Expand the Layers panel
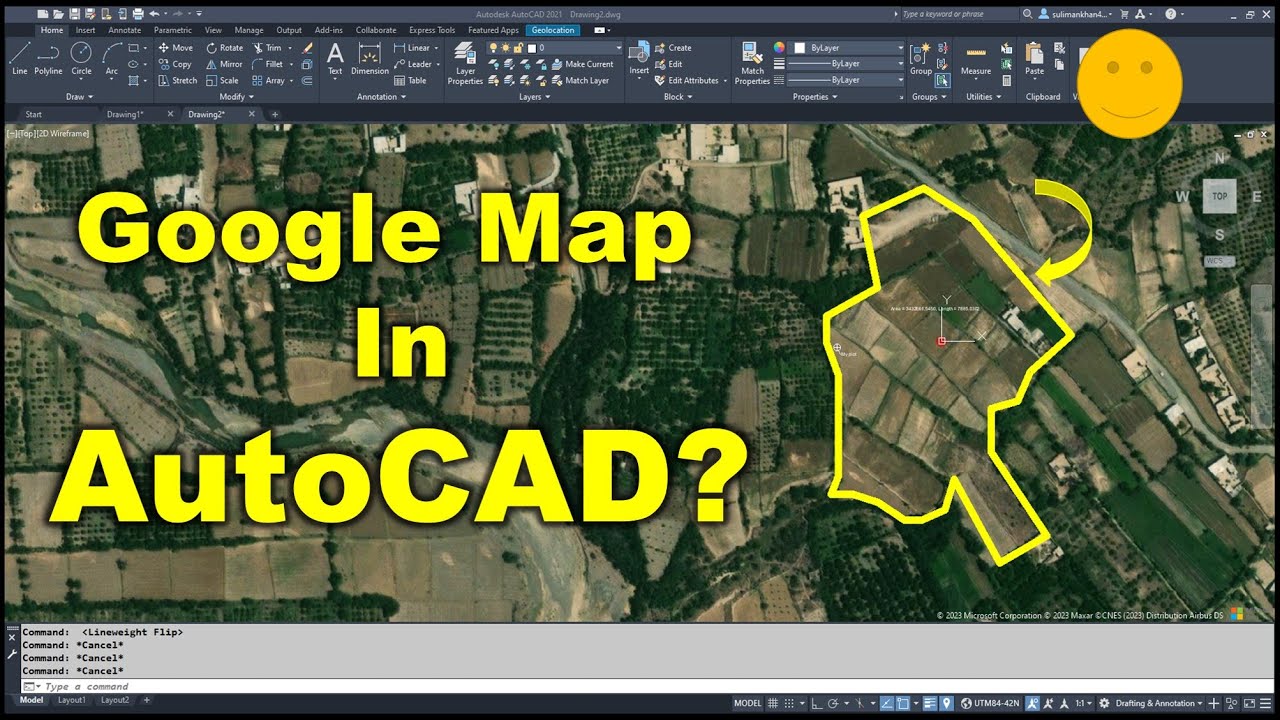1280x720 pixels. click(x=534, y=97)
